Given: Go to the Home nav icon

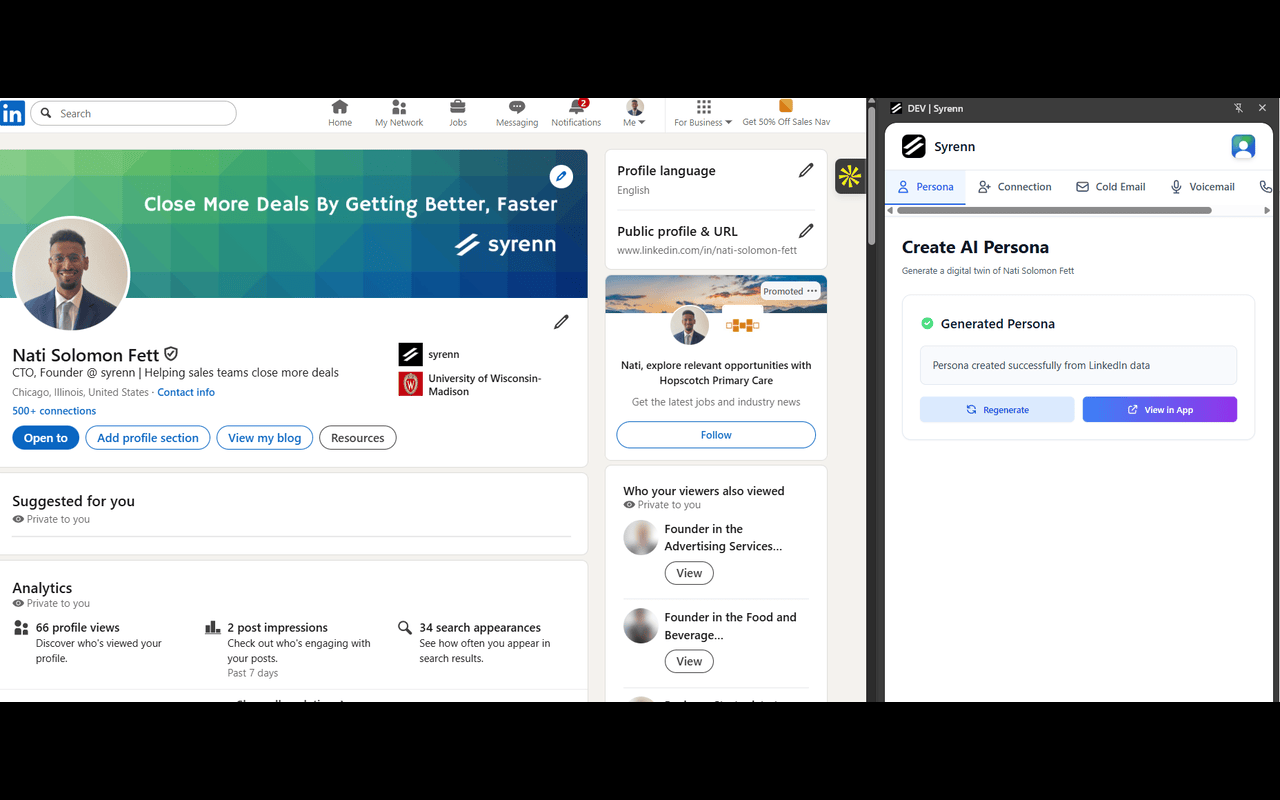Looking at the screenshot, I should click(x=340, y=113).
